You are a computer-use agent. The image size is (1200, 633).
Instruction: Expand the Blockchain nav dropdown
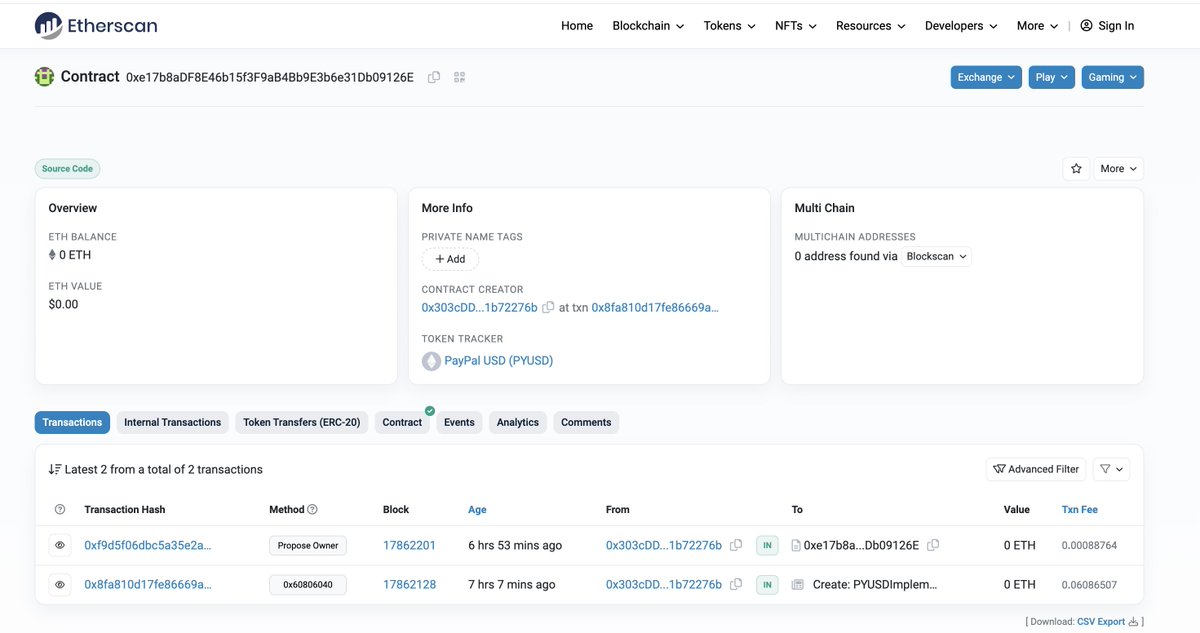(x=648, y=26)
